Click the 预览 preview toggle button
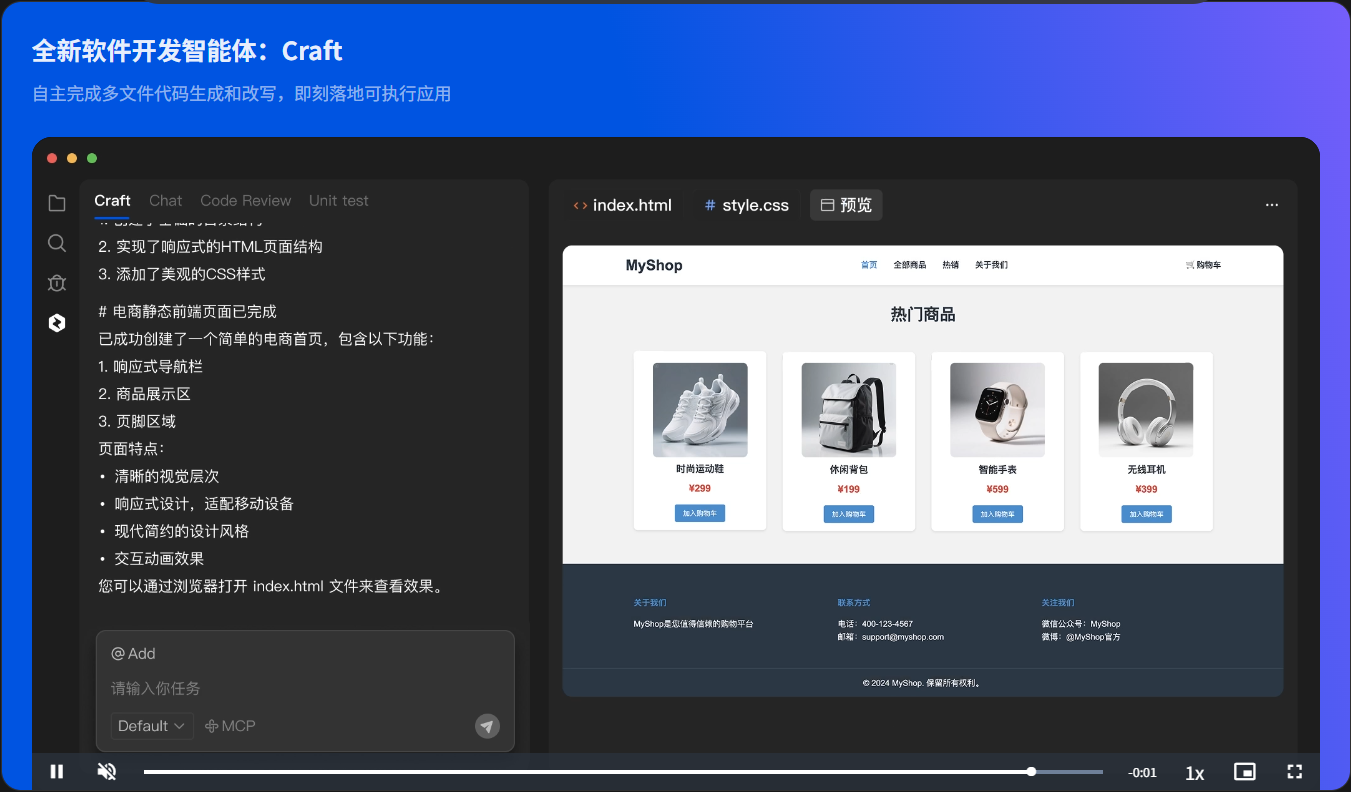 [x=845, y=204]
